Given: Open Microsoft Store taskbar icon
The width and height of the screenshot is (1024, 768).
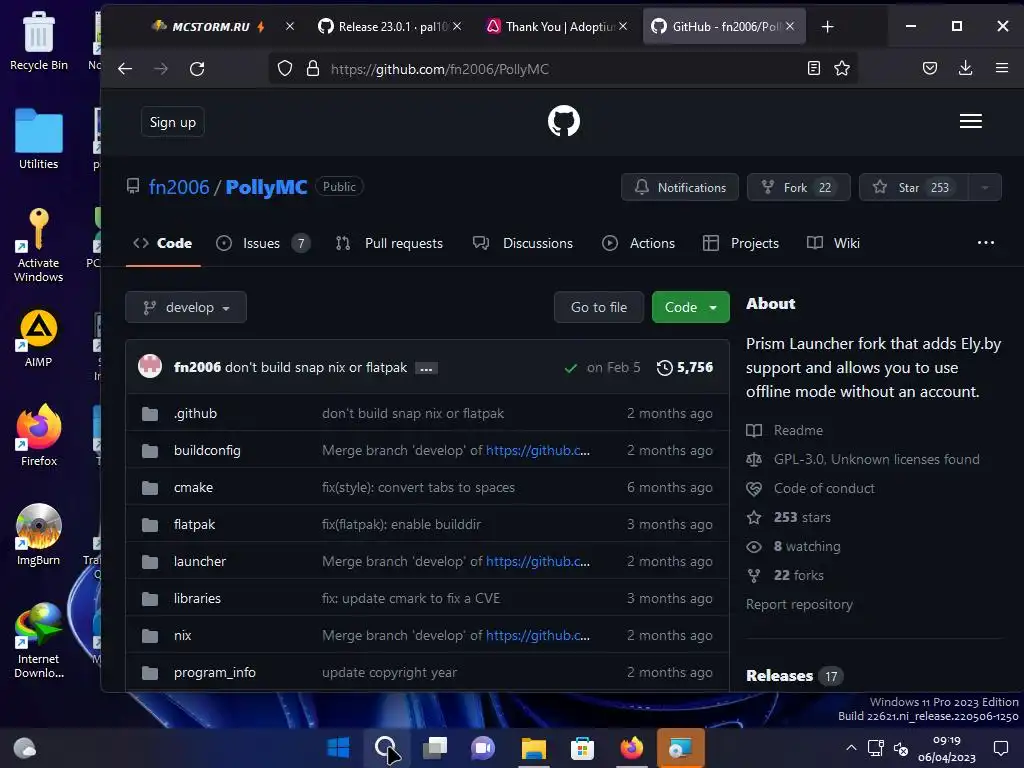Looking at the screenshot, I should coord(583,748).
